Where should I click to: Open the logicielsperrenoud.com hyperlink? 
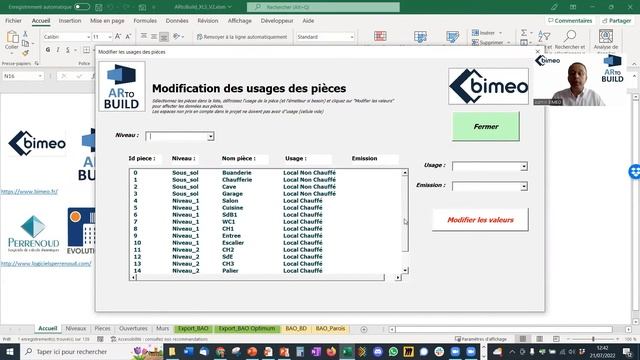pos(46,264)
